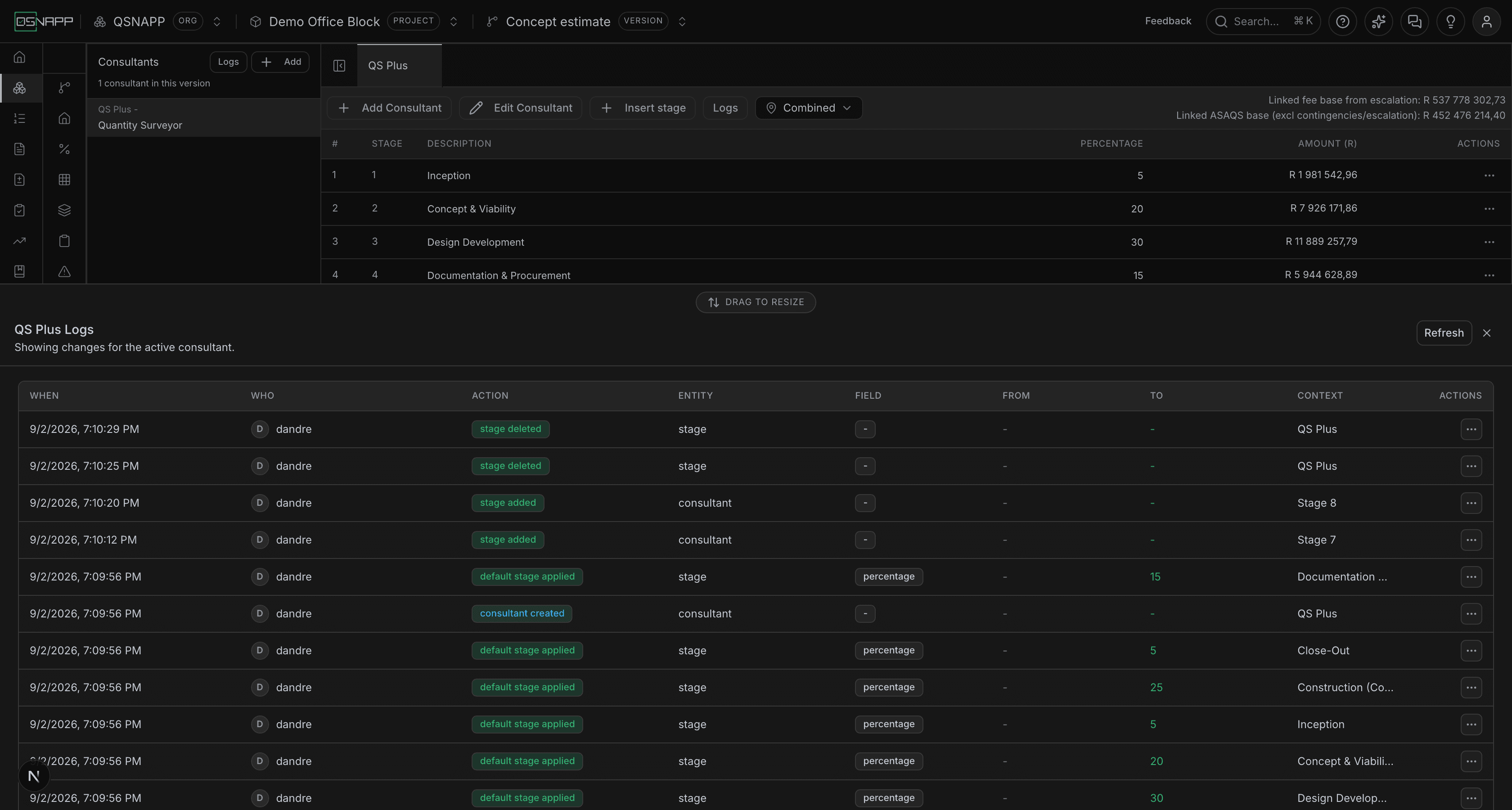1512x810 pixels.
Task: Select the QS Plus tab
Action: tap(399, 66)
